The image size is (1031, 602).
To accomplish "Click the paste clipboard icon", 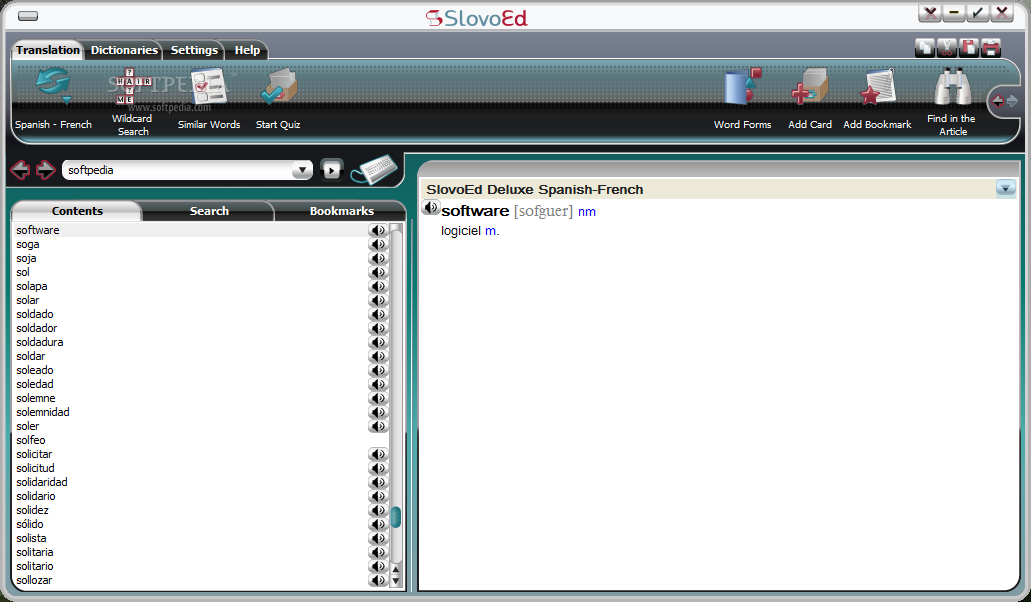I will [x=969, y=47].
